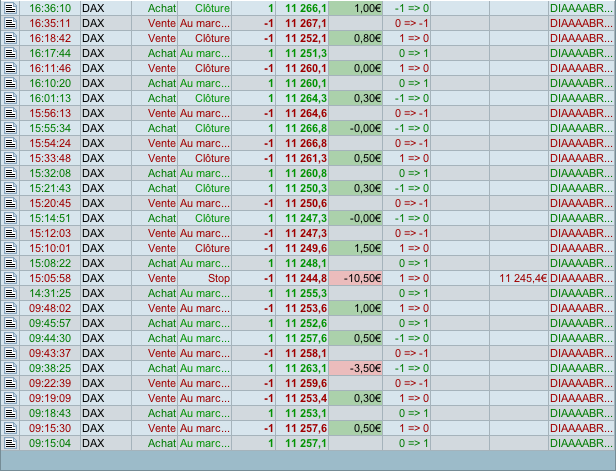Open order details icon for 15:55:34 row
Viewport: 616px width, 471px height.
coord(11,128)
